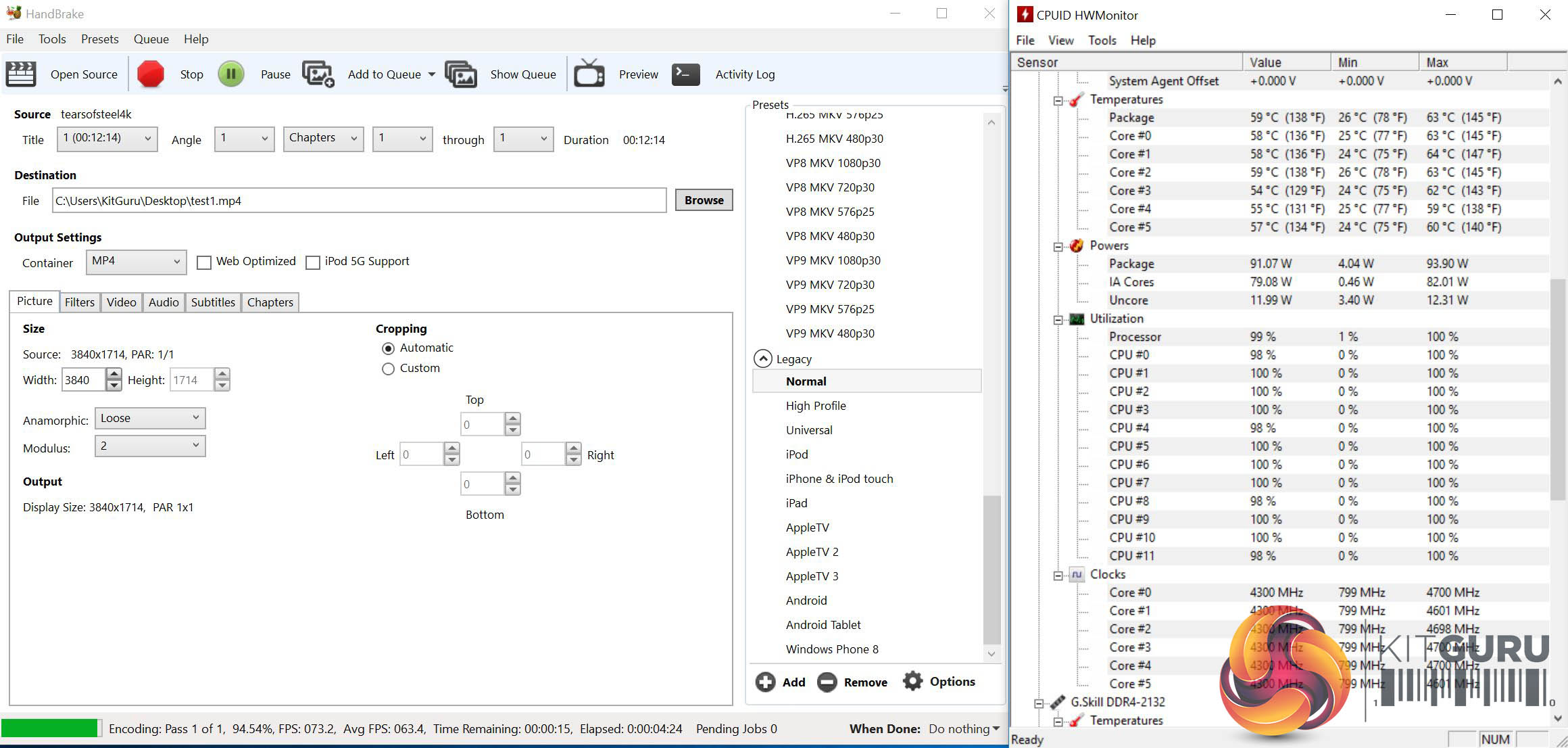
Task: Open the Activity Log terminal icon
Action: (x=685, y=74)
